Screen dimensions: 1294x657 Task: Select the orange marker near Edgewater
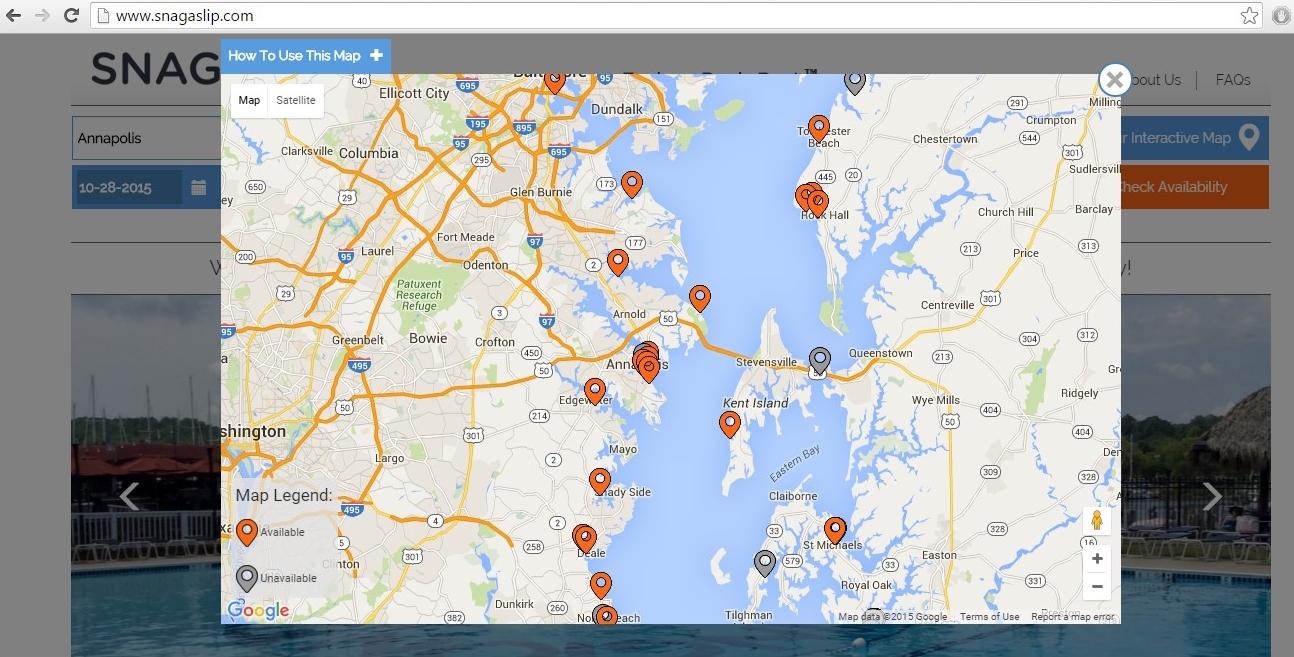595,391
